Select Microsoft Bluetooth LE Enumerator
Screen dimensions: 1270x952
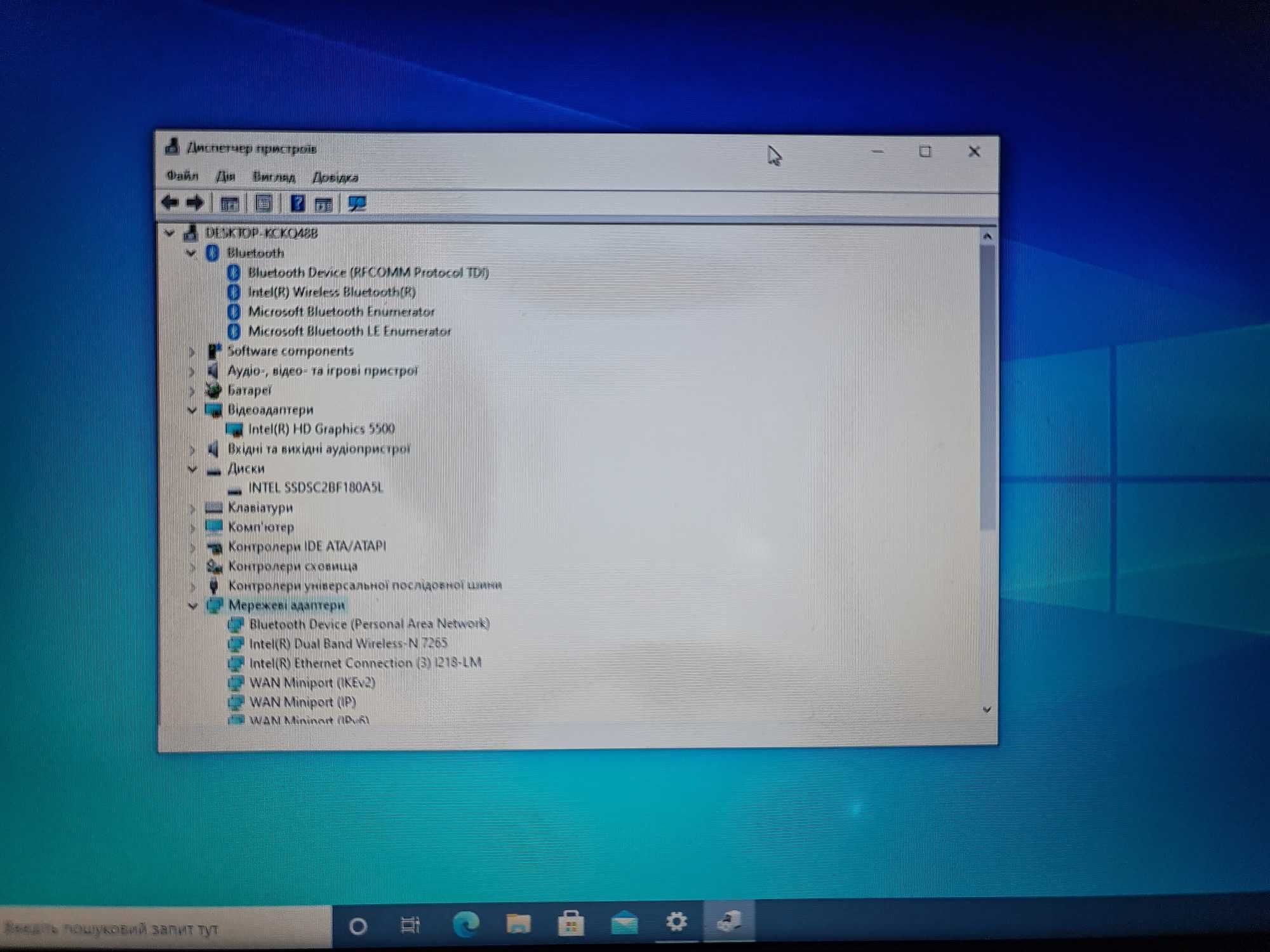[350, 331]
